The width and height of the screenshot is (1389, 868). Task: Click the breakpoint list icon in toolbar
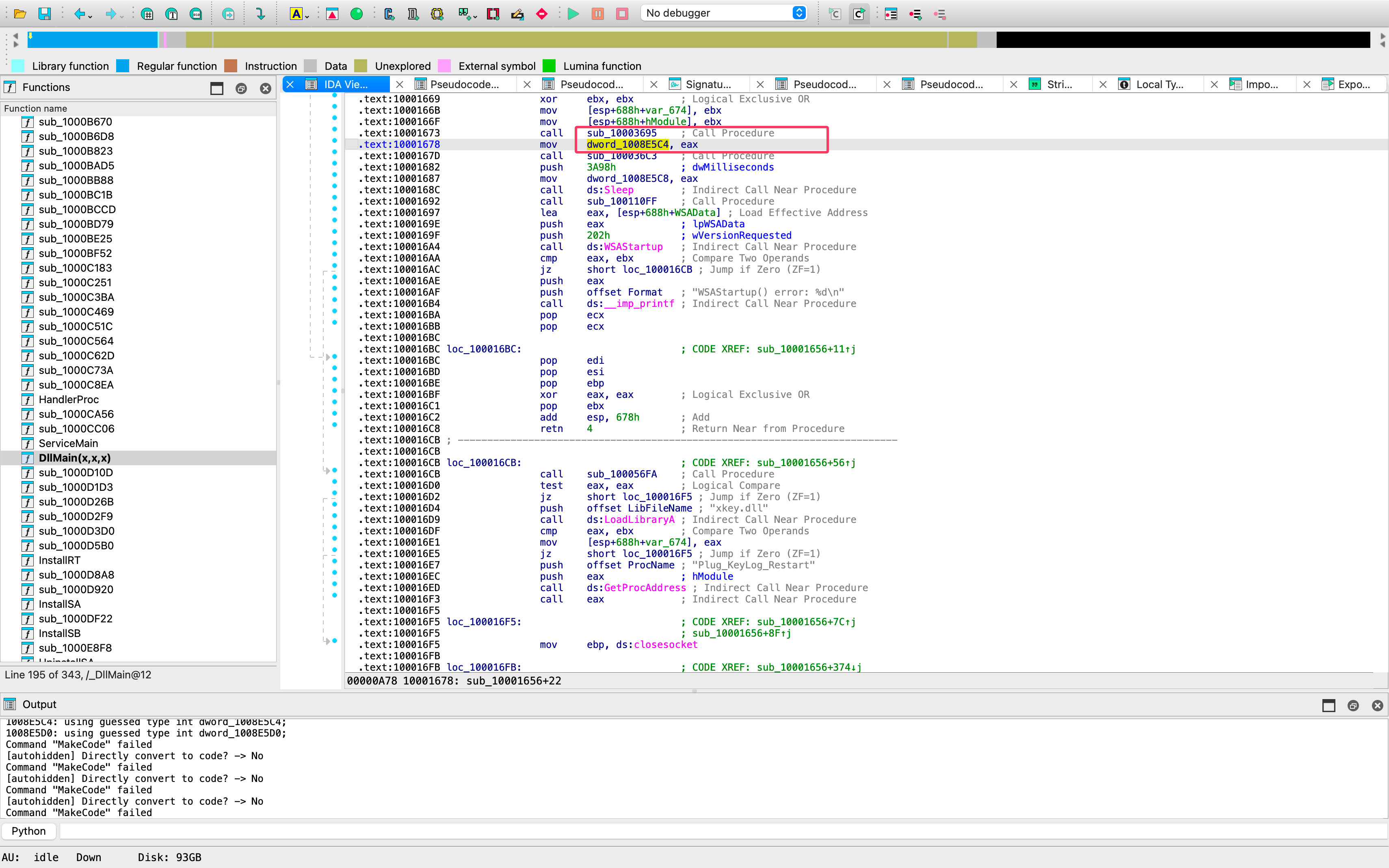[x=891, y=13]
